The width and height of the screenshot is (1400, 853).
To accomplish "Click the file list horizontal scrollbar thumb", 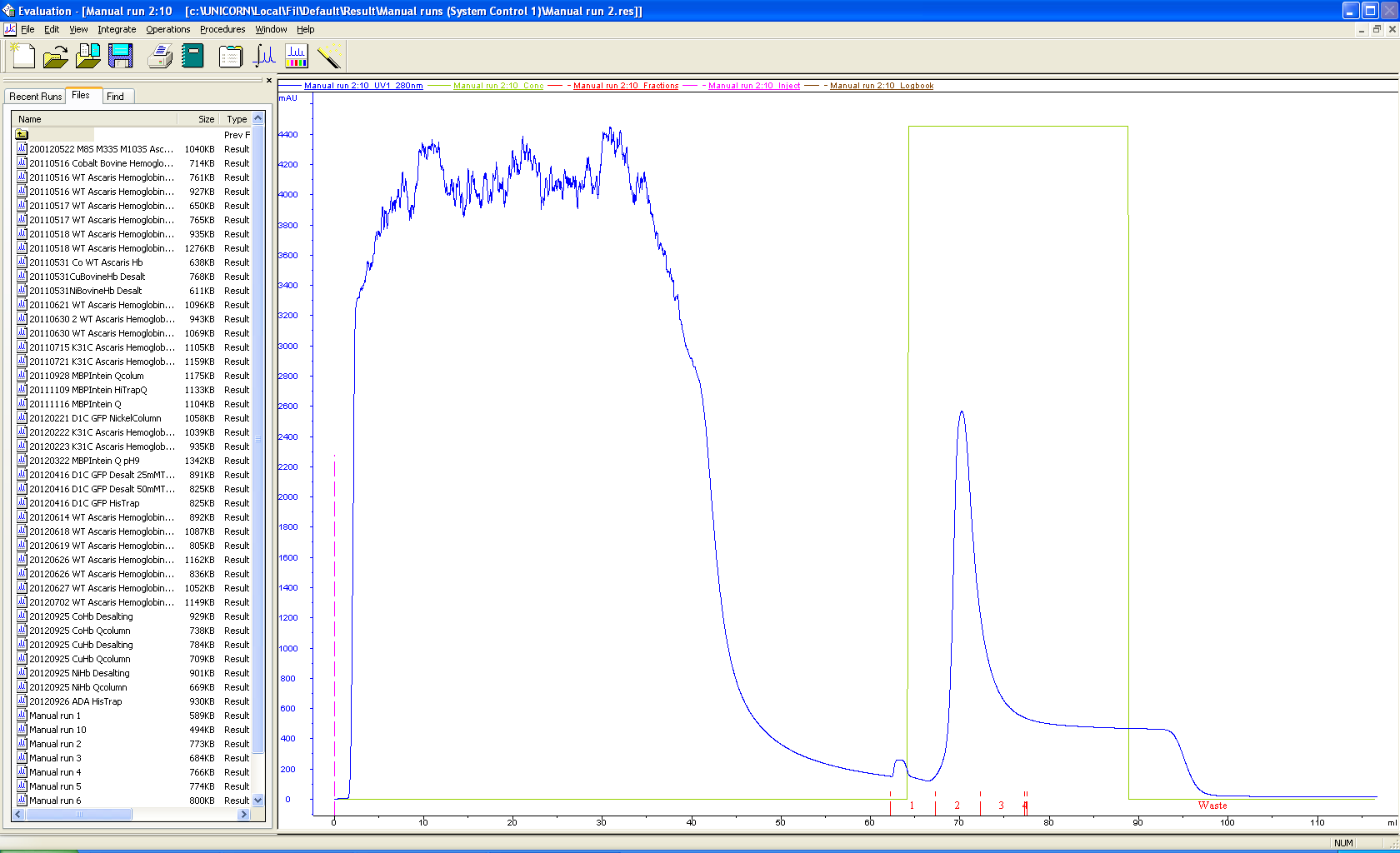I will pyautogui.click(x=79, y=815).
